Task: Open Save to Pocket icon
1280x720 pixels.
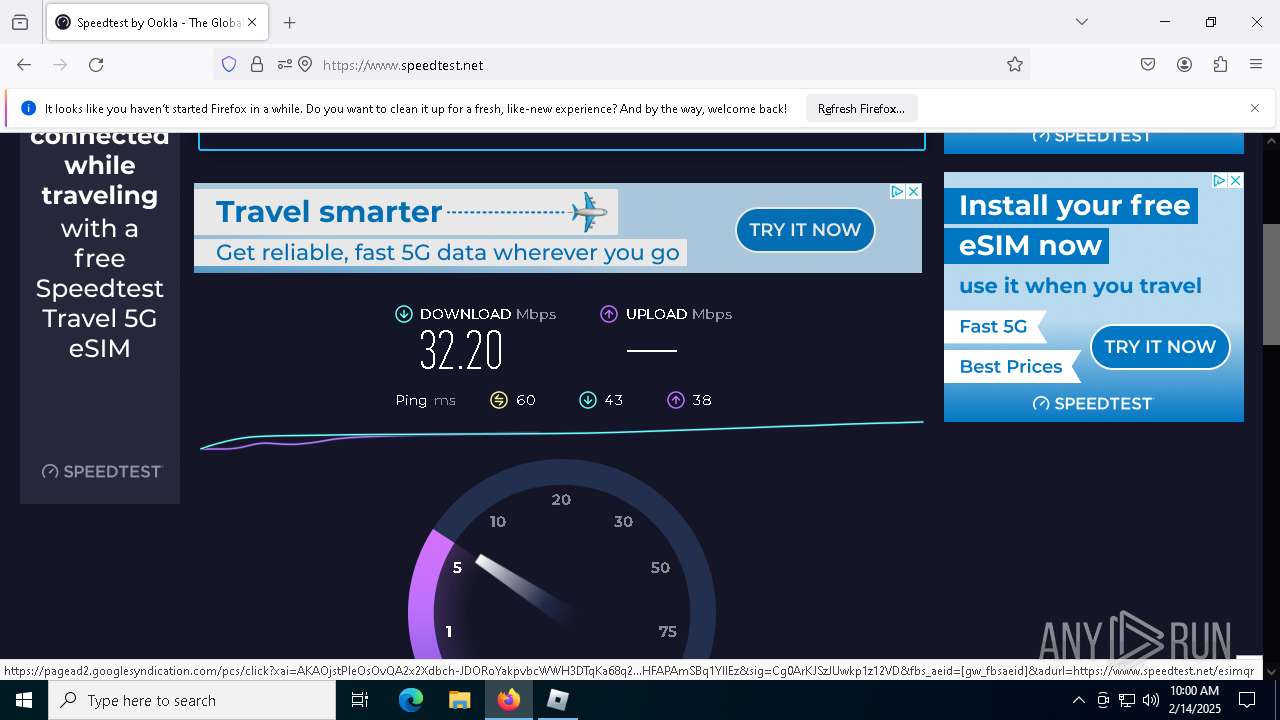Action: 1148,65
